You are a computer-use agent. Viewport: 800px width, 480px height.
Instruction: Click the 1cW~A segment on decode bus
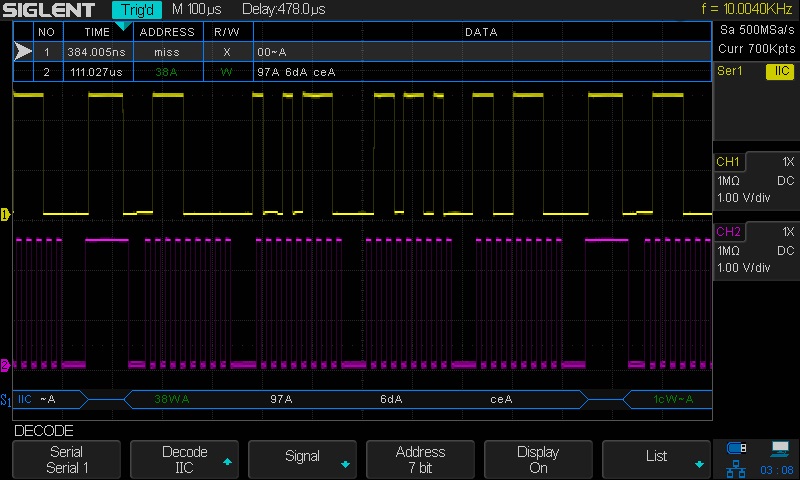point(673,399)
